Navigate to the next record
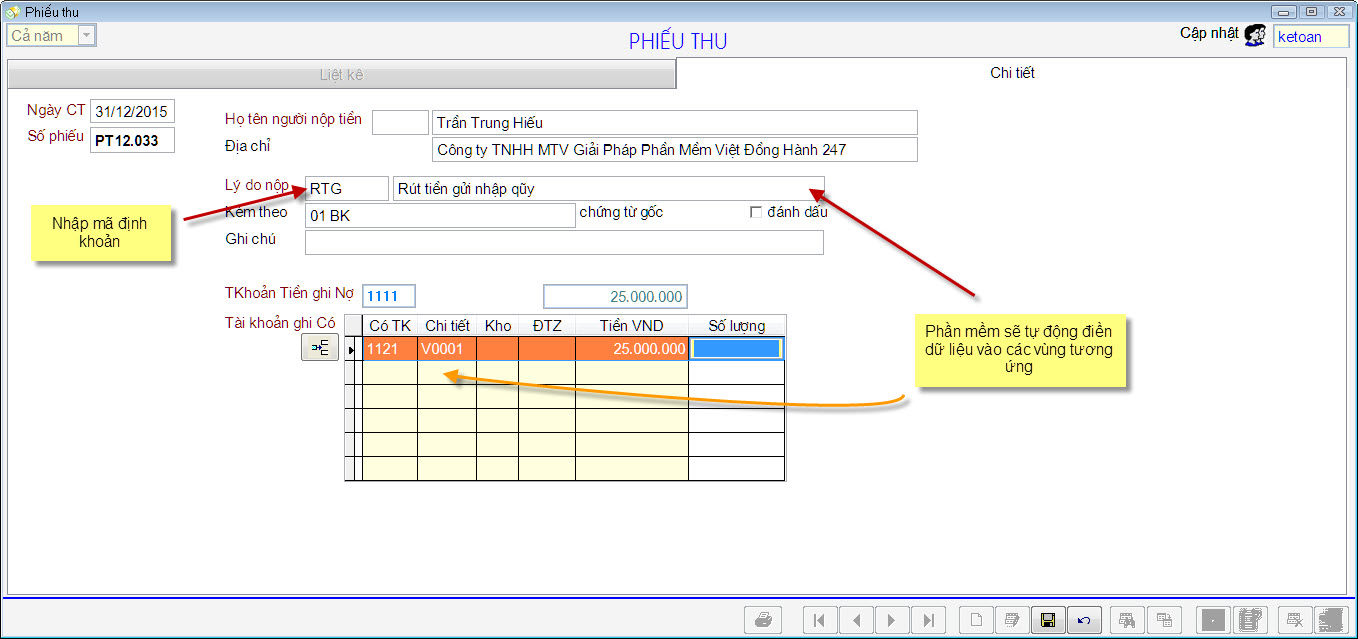The width and height of the screenshot is (1358, 639). [x=892, y=621]
